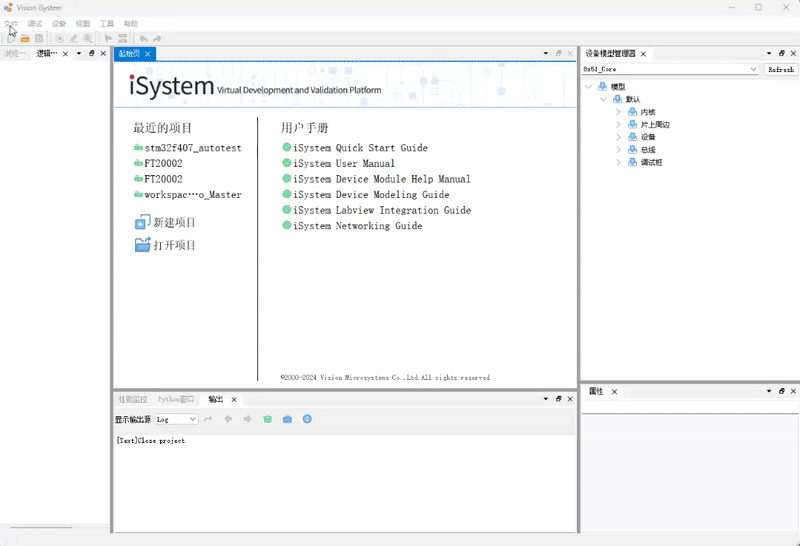This screenshot has height=546, width=800.
Task: Collapse the 模型 tree node
Action: click(588, 87)
